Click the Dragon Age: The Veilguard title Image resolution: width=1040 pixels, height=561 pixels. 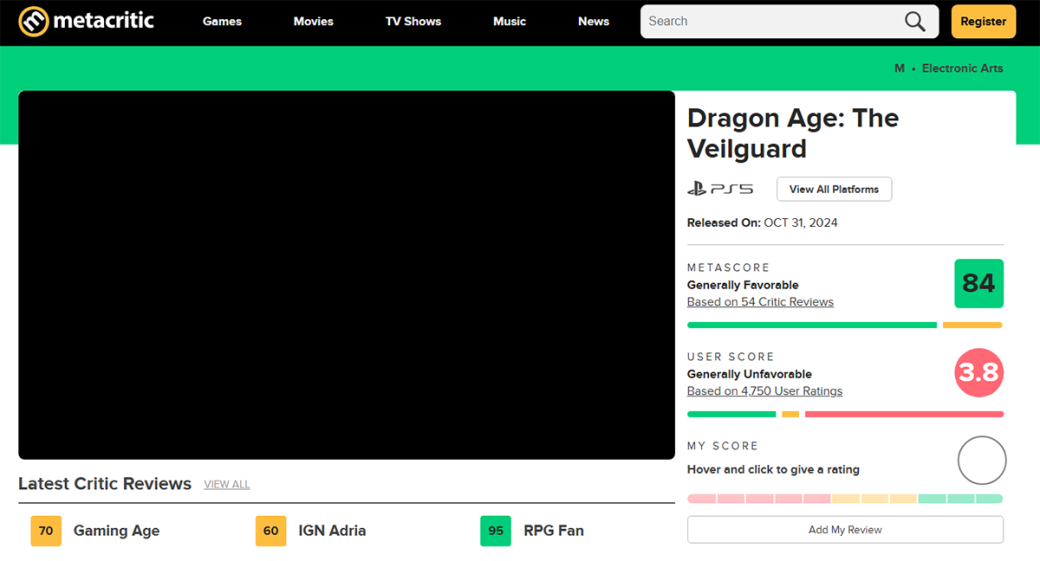click(793, 133)
